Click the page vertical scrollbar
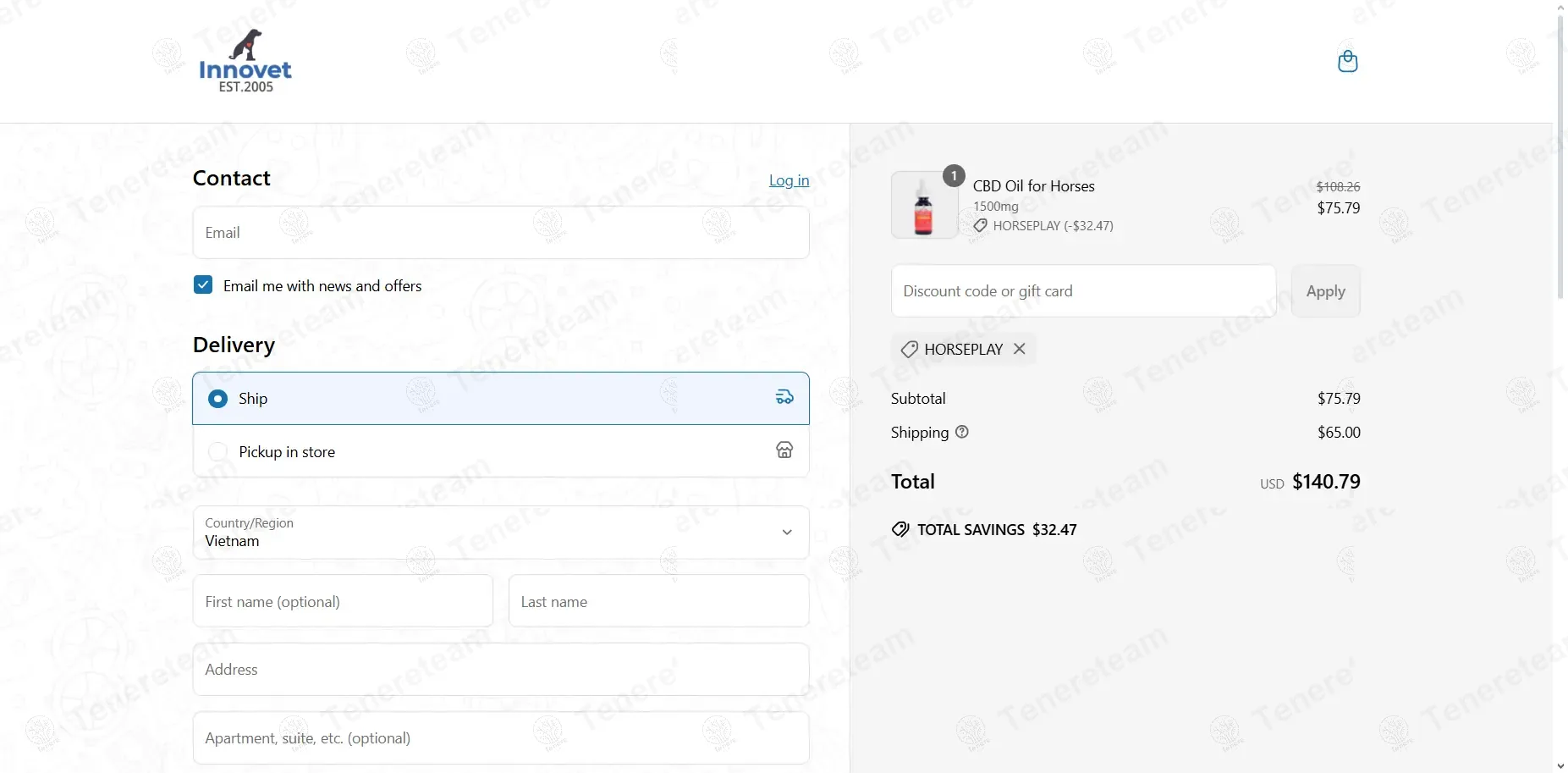This screenshot has height=773, width=1568. click(1560, 157)
